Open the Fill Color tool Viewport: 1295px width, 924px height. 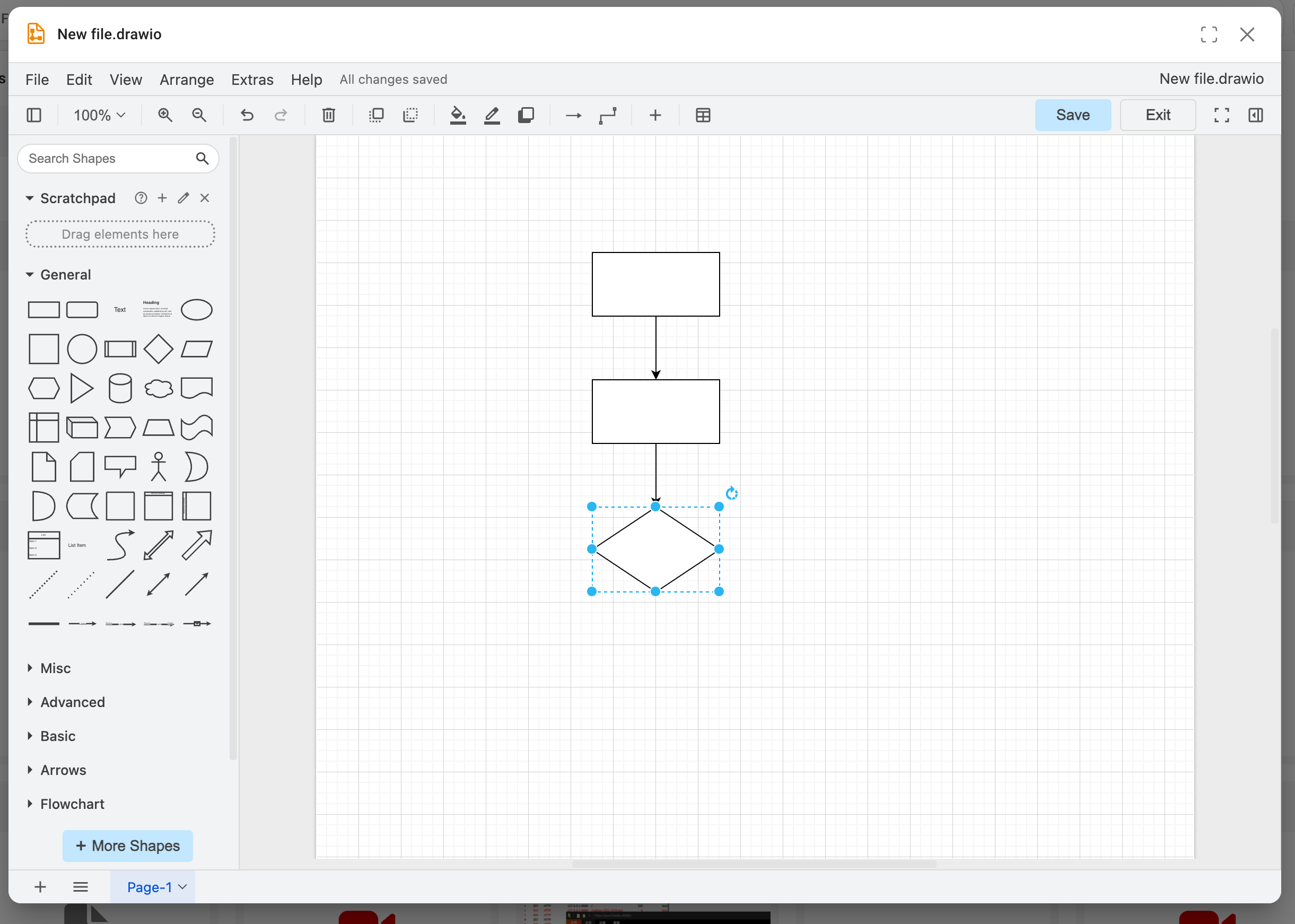pos(458,115)
